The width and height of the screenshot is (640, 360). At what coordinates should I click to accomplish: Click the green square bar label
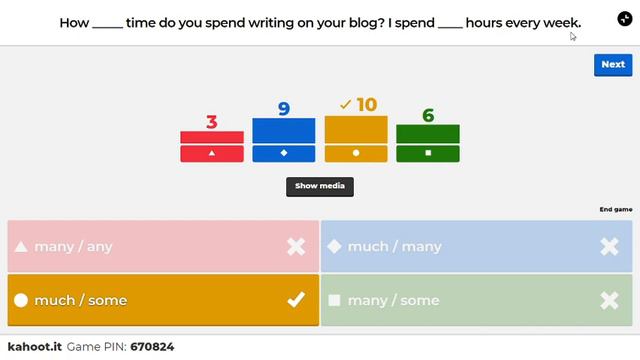[428, 153]
